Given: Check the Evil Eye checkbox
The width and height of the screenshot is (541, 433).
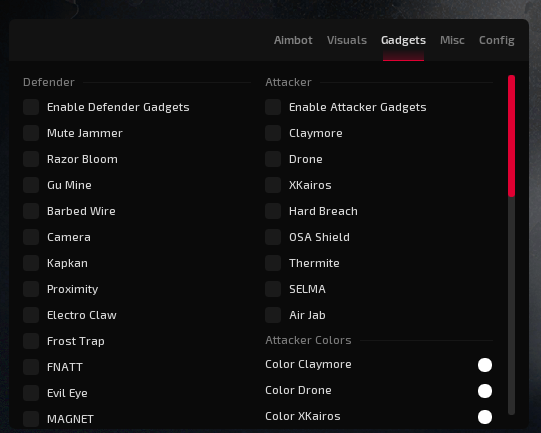Looking at the screenshot, I should 31,393.
